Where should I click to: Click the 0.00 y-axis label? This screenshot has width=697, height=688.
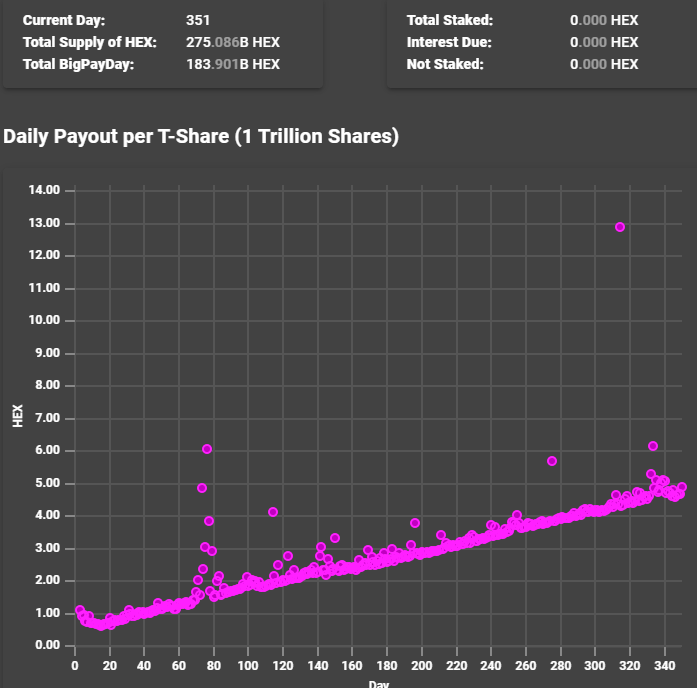point(48,645)
